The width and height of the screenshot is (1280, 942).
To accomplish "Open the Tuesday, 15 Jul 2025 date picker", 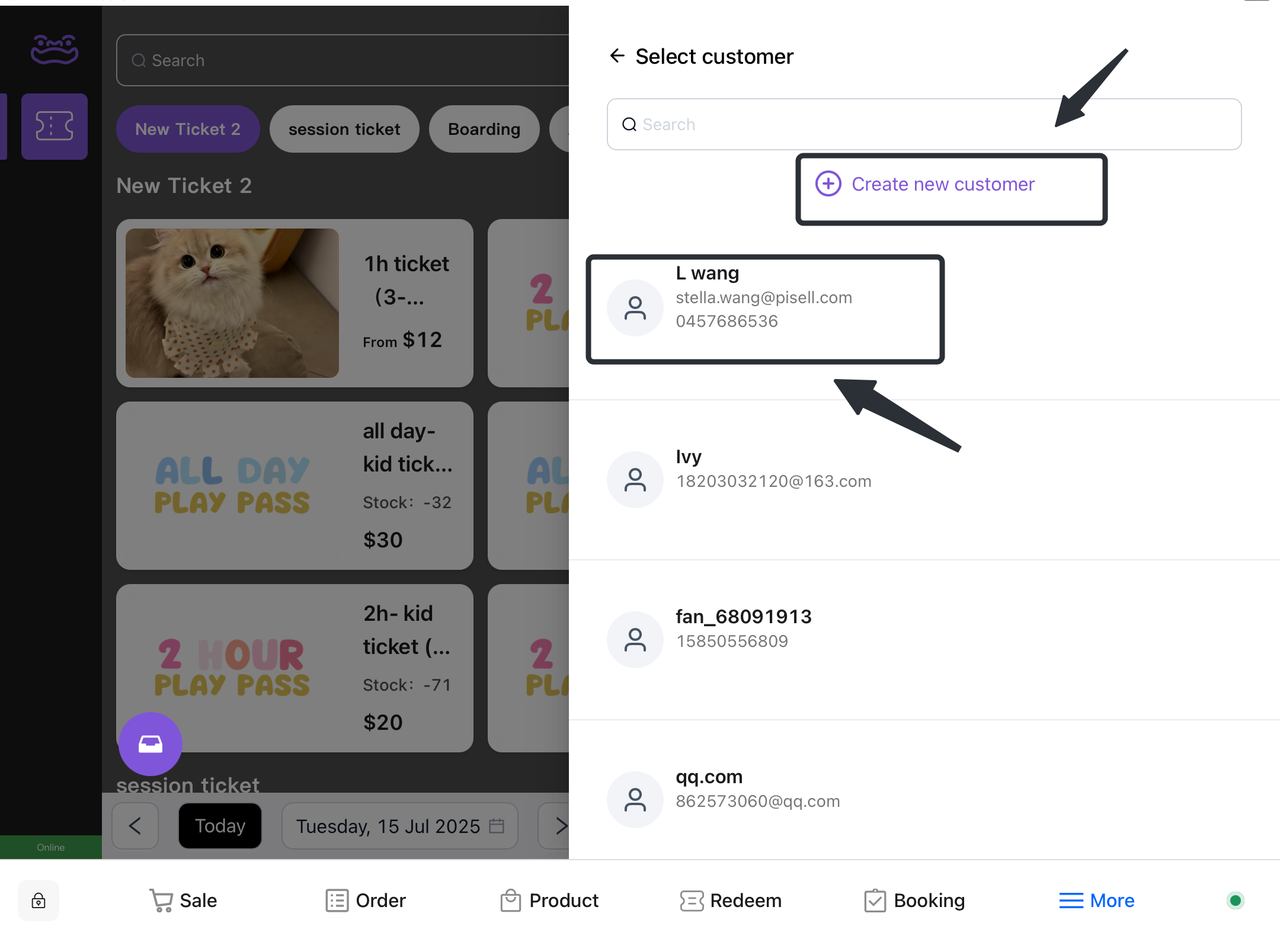I will 400,826.
